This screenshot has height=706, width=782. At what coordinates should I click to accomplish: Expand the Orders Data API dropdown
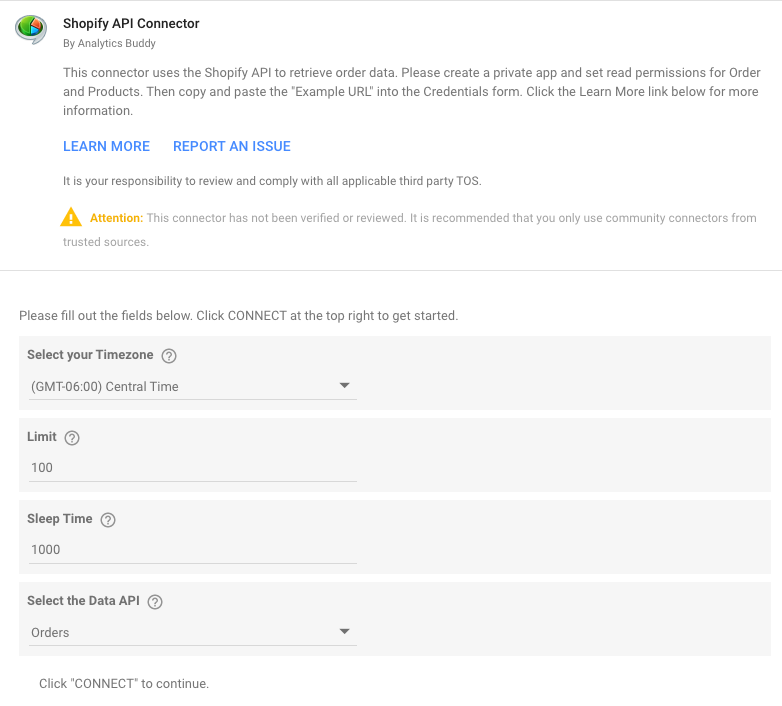(x=193, y=632)
